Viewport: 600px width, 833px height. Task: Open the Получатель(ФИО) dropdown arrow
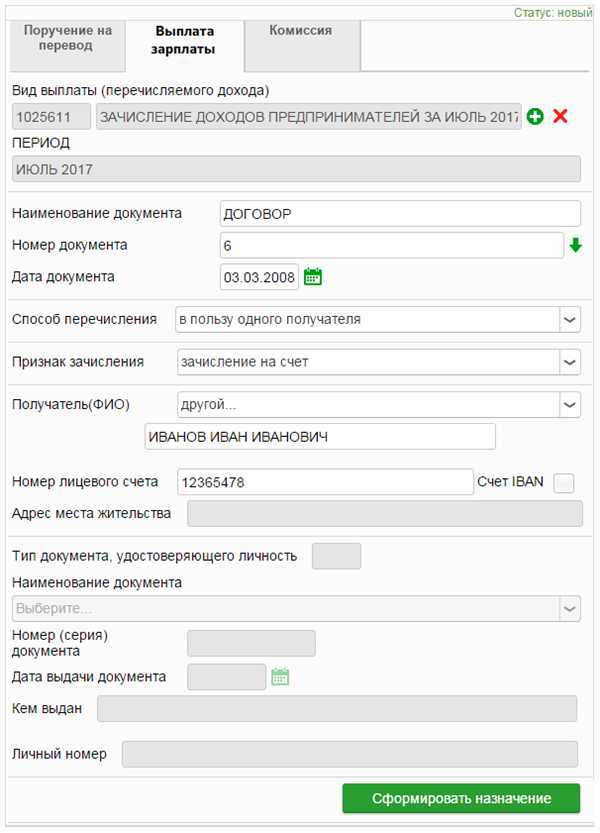pyautogui.click(x=570, y=405)
